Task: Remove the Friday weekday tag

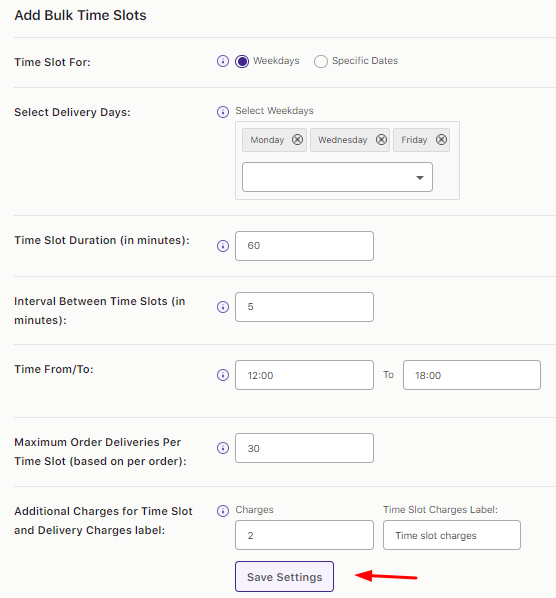Action: (x=441, y=140)
